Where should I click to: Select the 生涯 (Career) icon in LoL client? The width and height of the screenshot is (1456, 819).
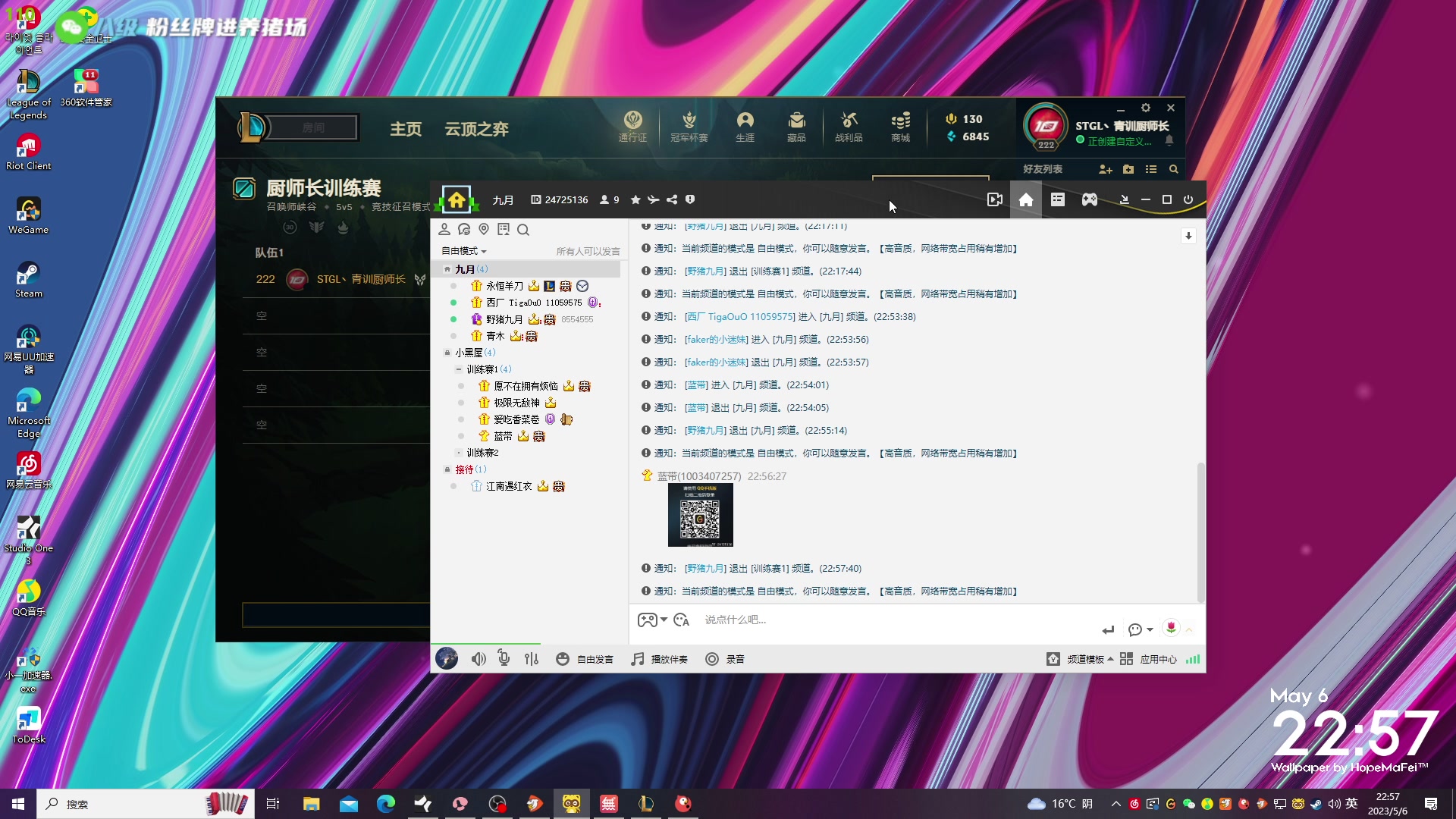coord(745,127)
